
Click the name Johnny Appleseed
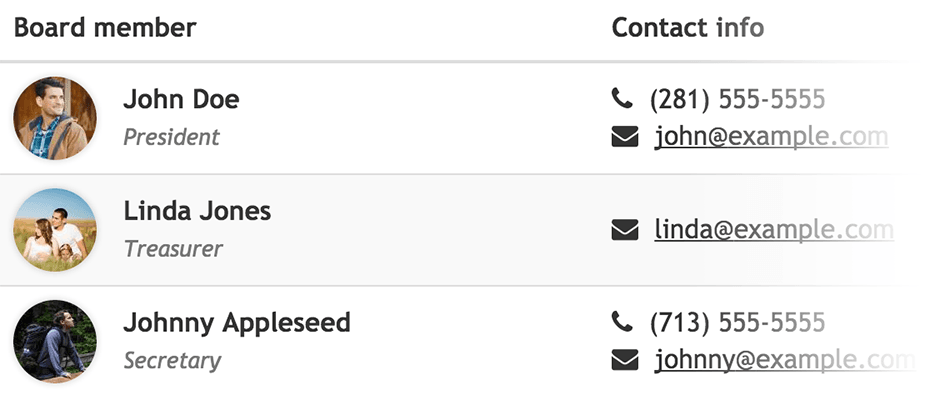[237, 323]
